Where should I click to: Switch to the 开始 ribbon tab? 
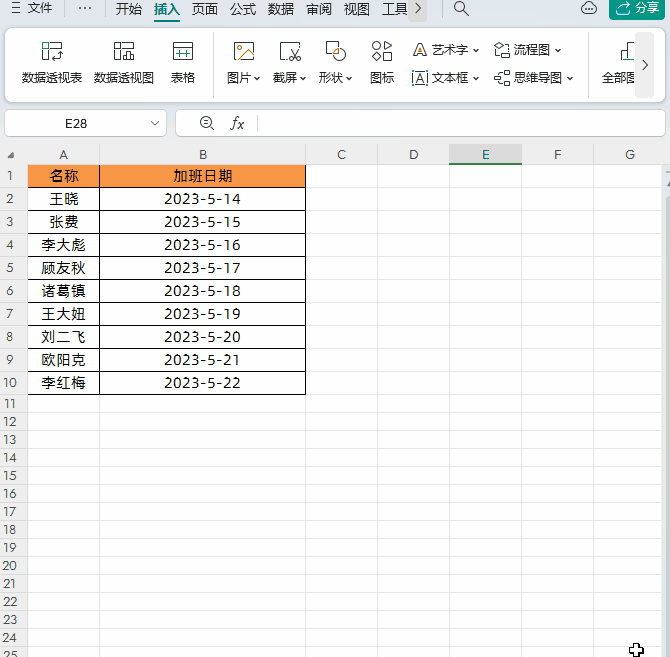(128, 9)
